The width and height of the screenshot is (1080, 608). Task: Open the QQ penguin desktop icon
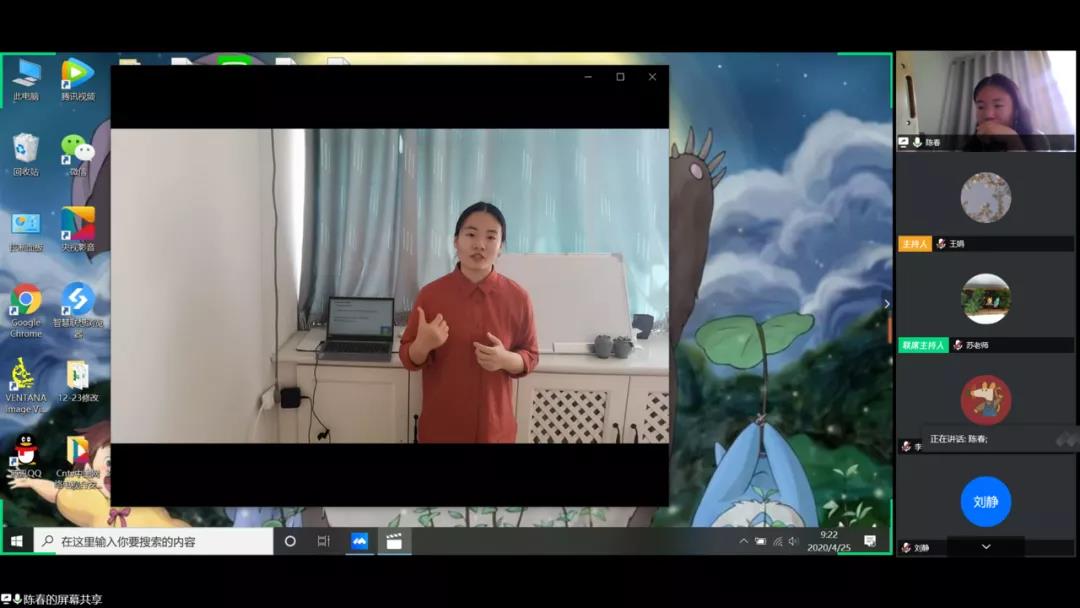pyautogui.click(x=26, y=452)
